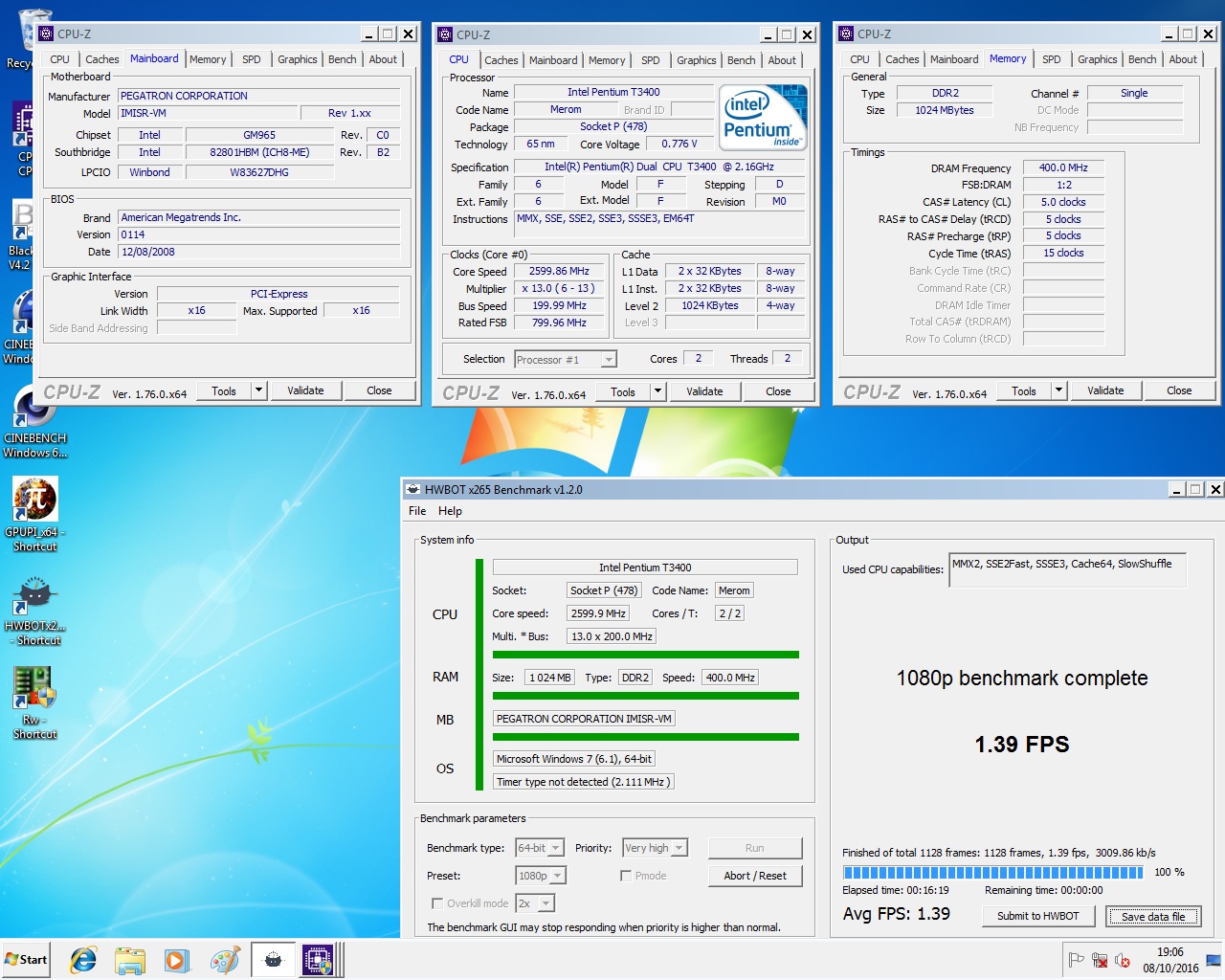Viewport: 1225px width, 980px height.
Task: Open the Rw shortcut on the desktop
Action: point(34,702)
